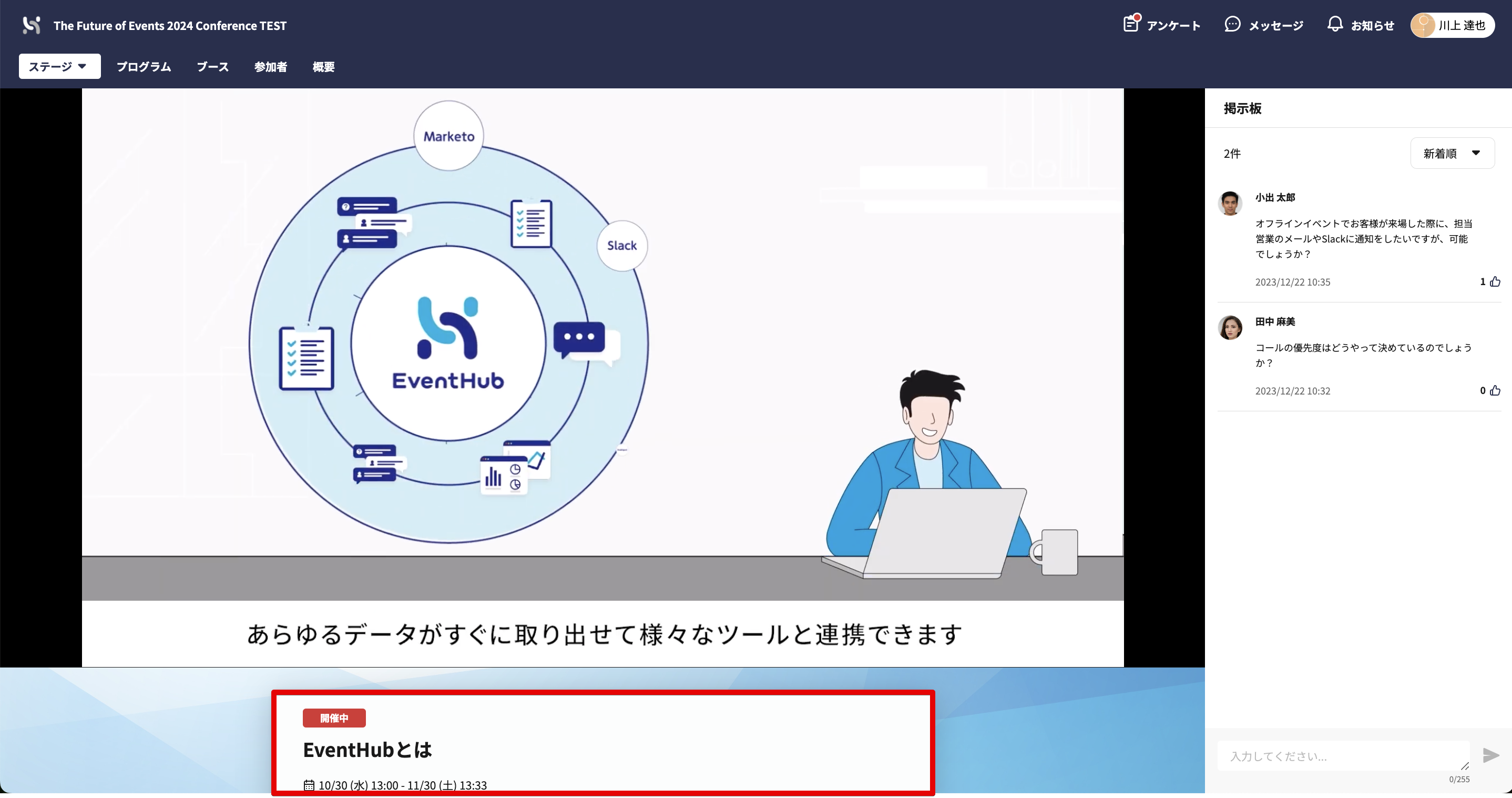Click the 2件 post count
The width and height of the screenshot is (1512, 798).
coord(1232,154)
